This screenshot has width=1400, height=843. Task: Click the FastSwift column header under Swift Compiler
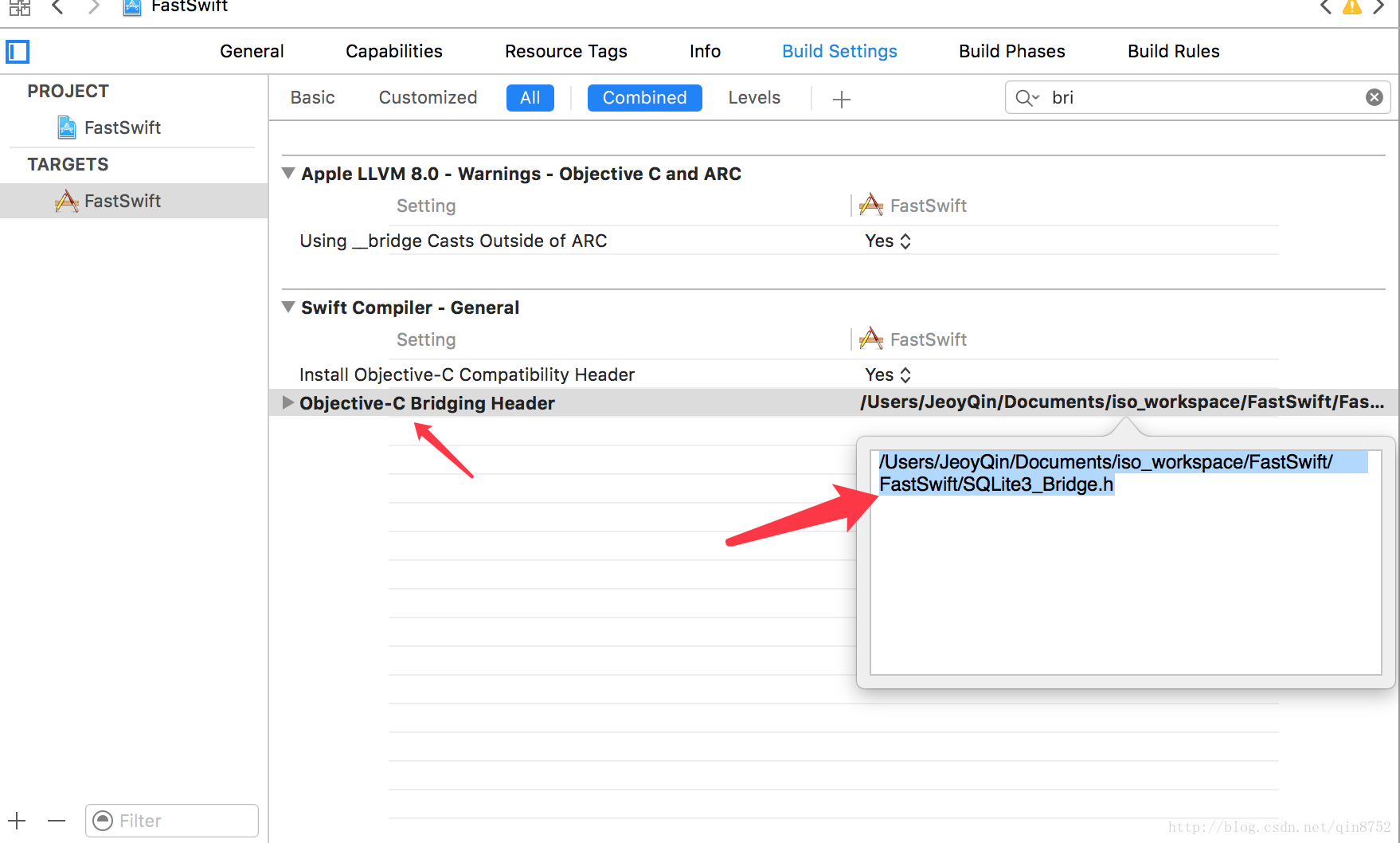pos(913,339)
